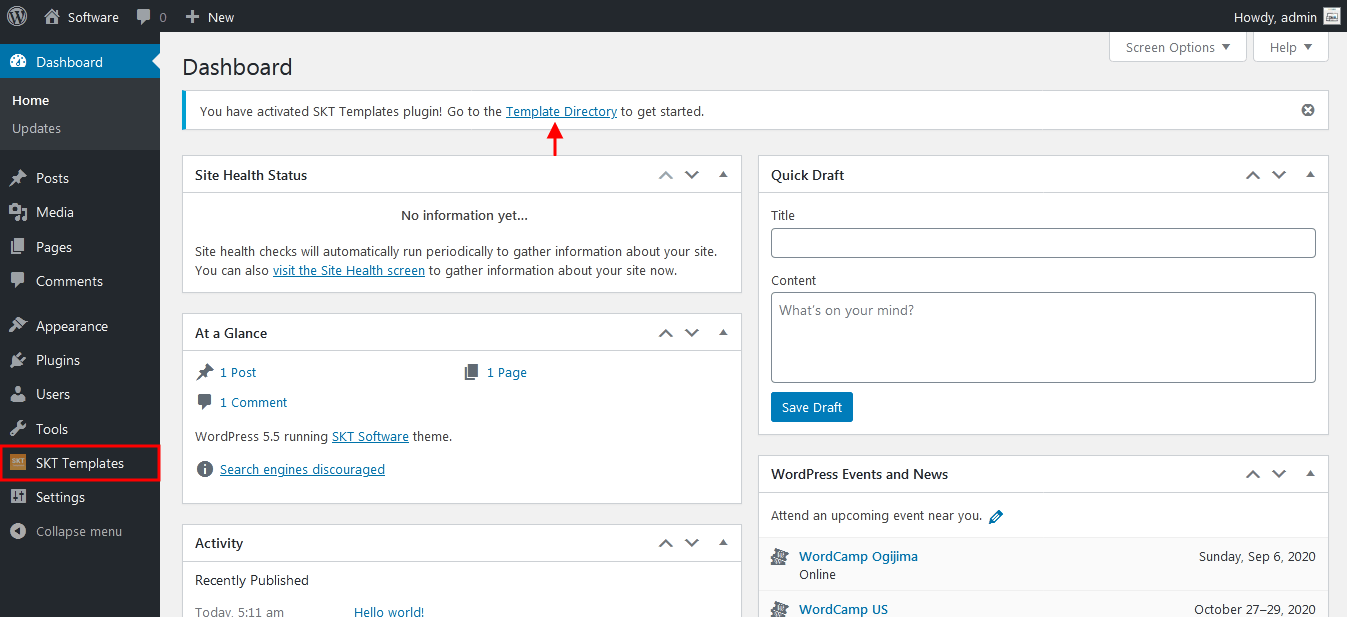Open the Pages menu label
The image size is (1347, 617).
(x=54, y=247)
